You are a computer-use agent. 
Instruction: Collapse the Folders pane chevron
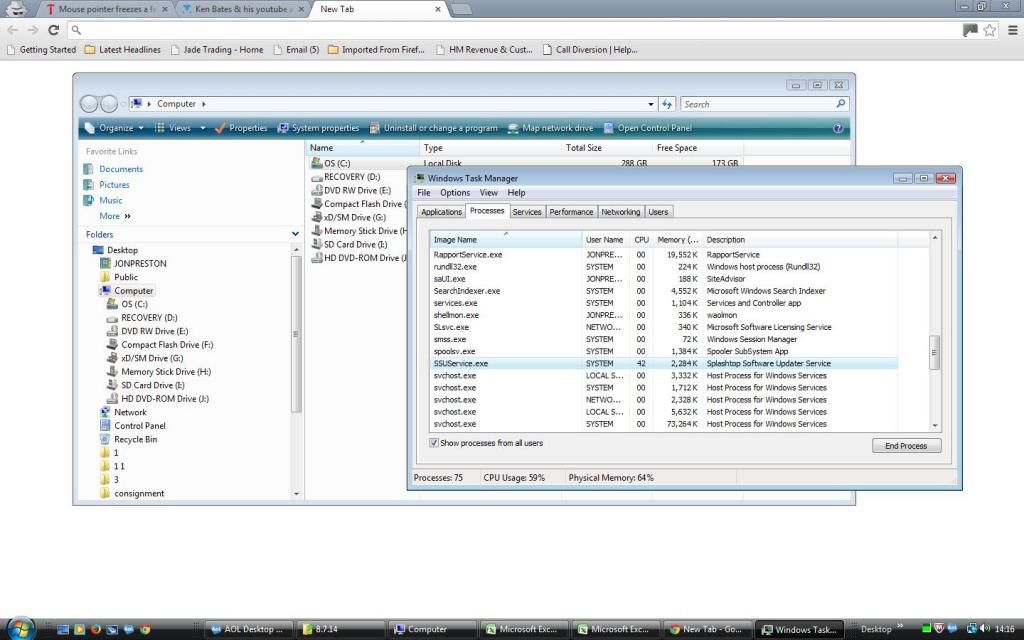(295, 234)
